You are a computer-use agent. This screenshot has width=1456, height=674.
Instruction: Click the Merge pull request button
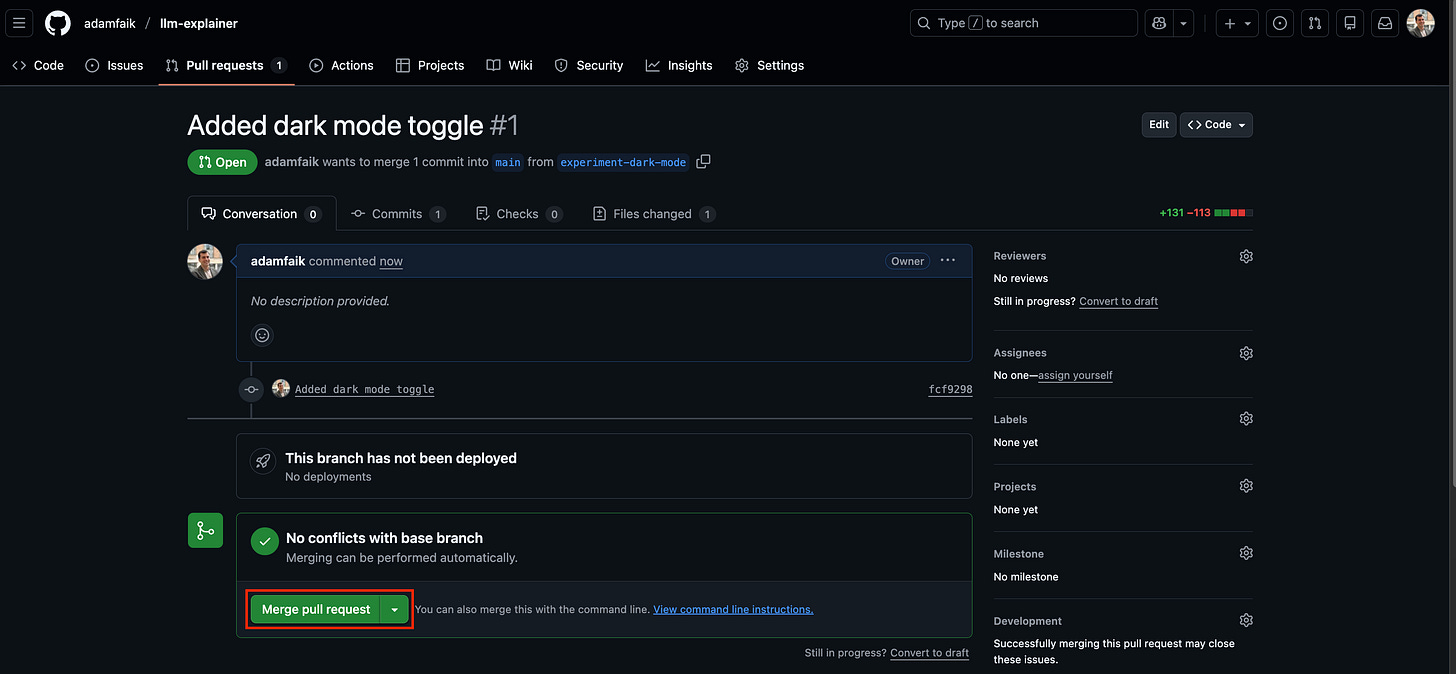(315, 608)
